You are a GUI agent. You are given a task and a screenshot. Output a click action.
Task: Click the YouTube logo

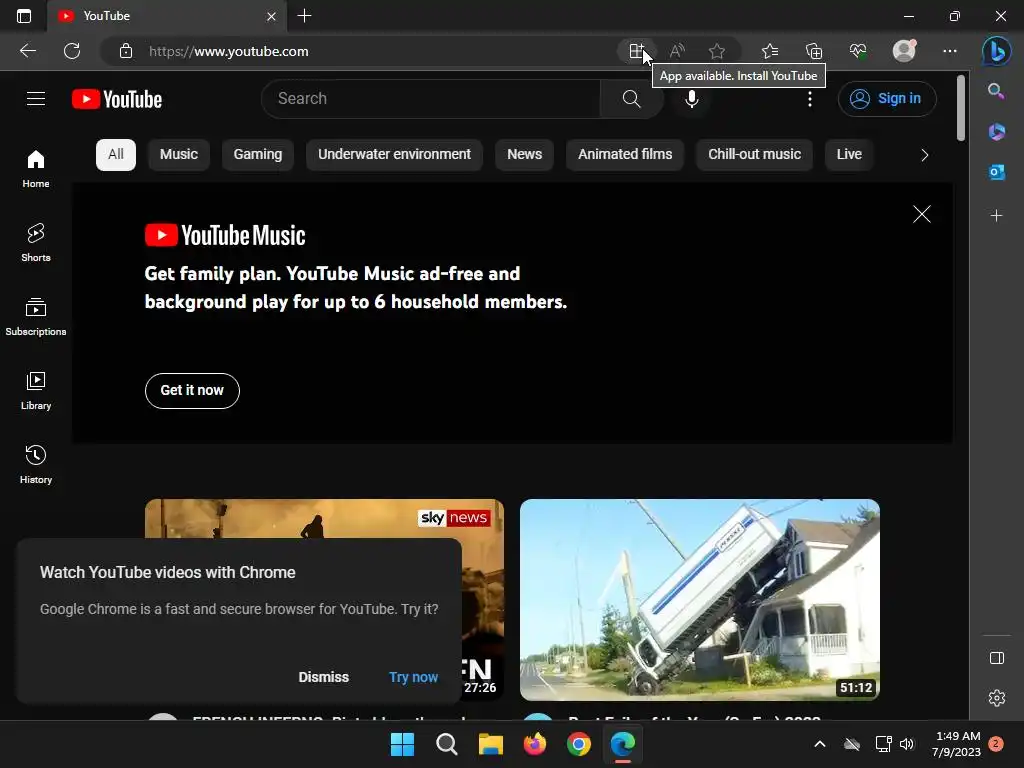[x=117, y=99]
